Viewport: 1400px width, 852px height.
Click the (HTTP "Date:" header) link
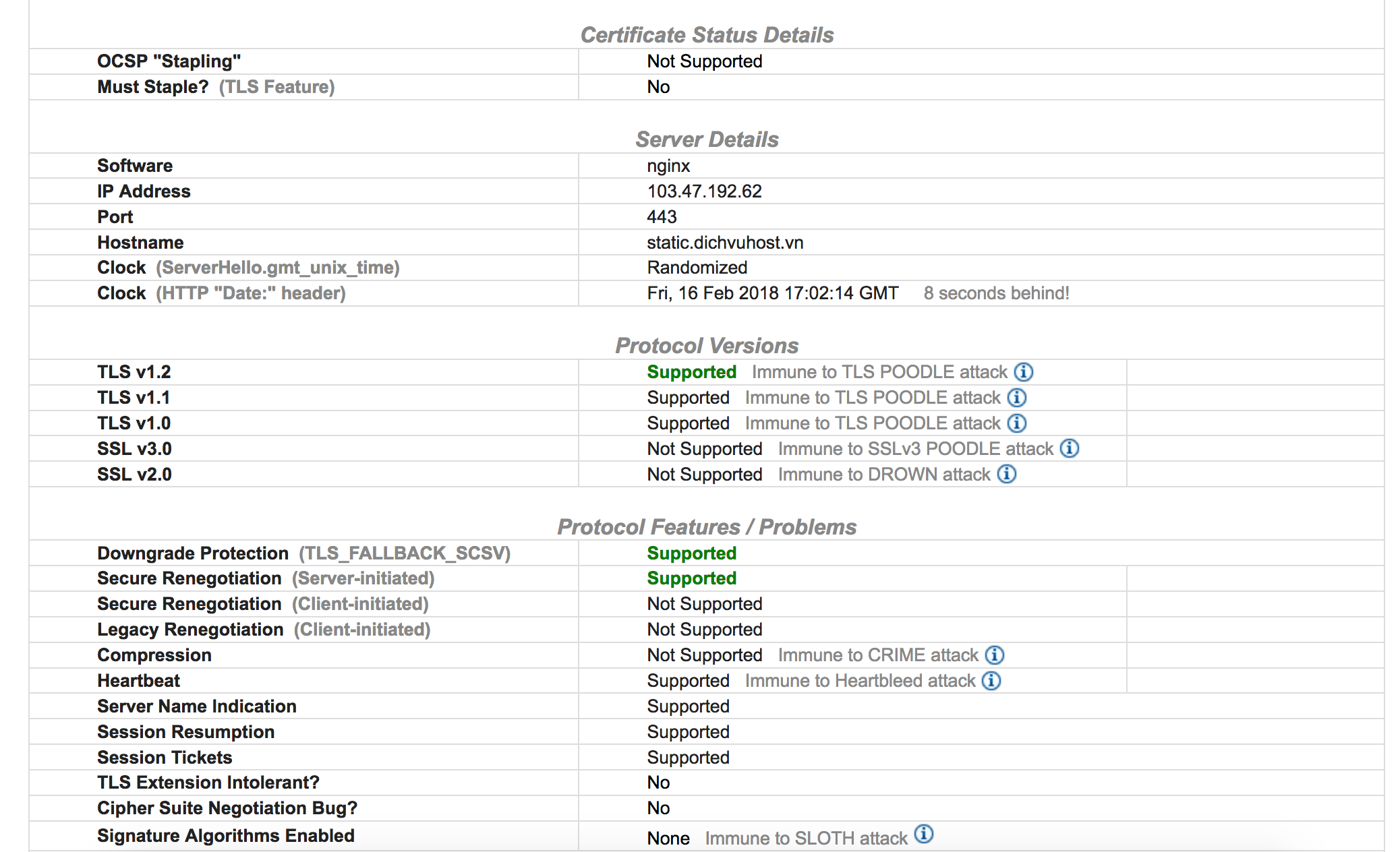[250, 293]
